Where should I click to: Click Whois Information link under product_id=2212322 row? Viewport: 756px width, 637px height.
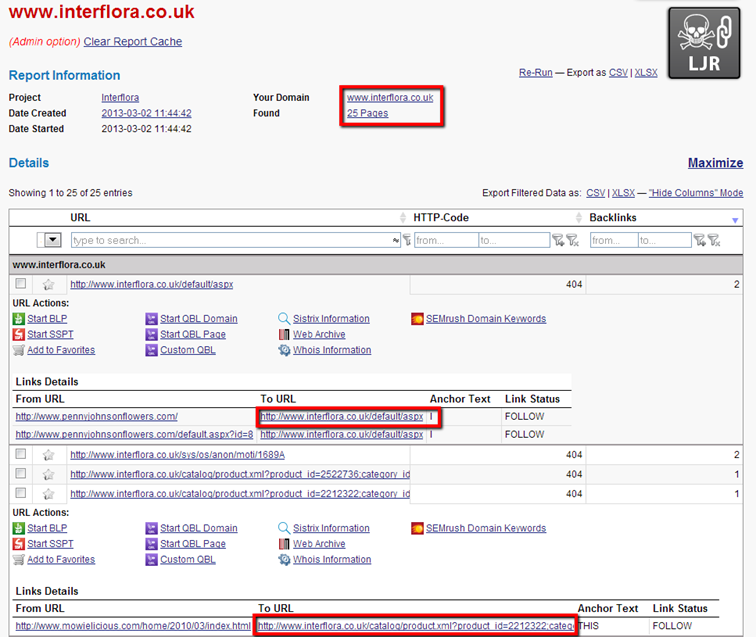332,559
